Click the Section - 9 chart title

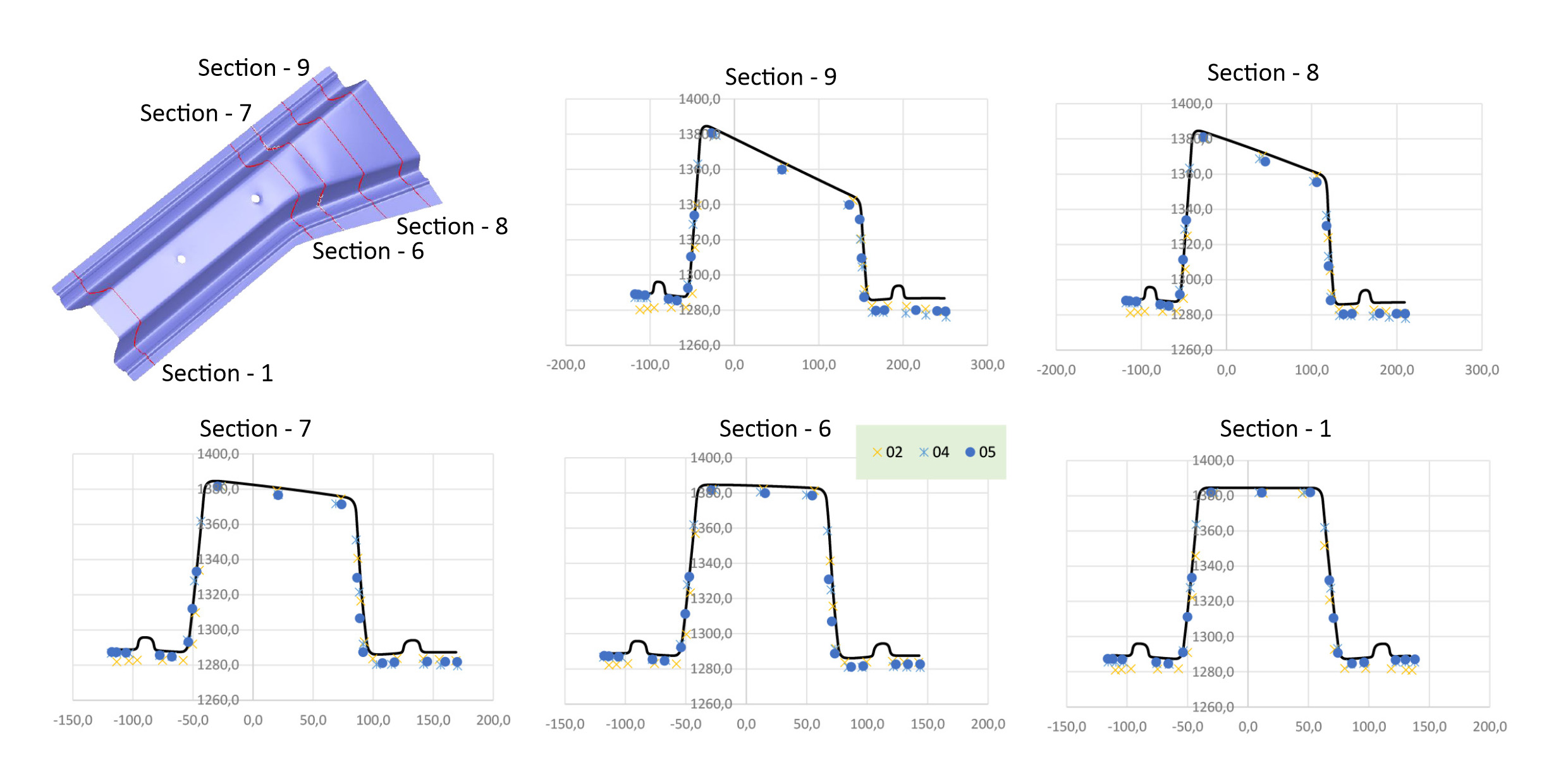(780, 77)
